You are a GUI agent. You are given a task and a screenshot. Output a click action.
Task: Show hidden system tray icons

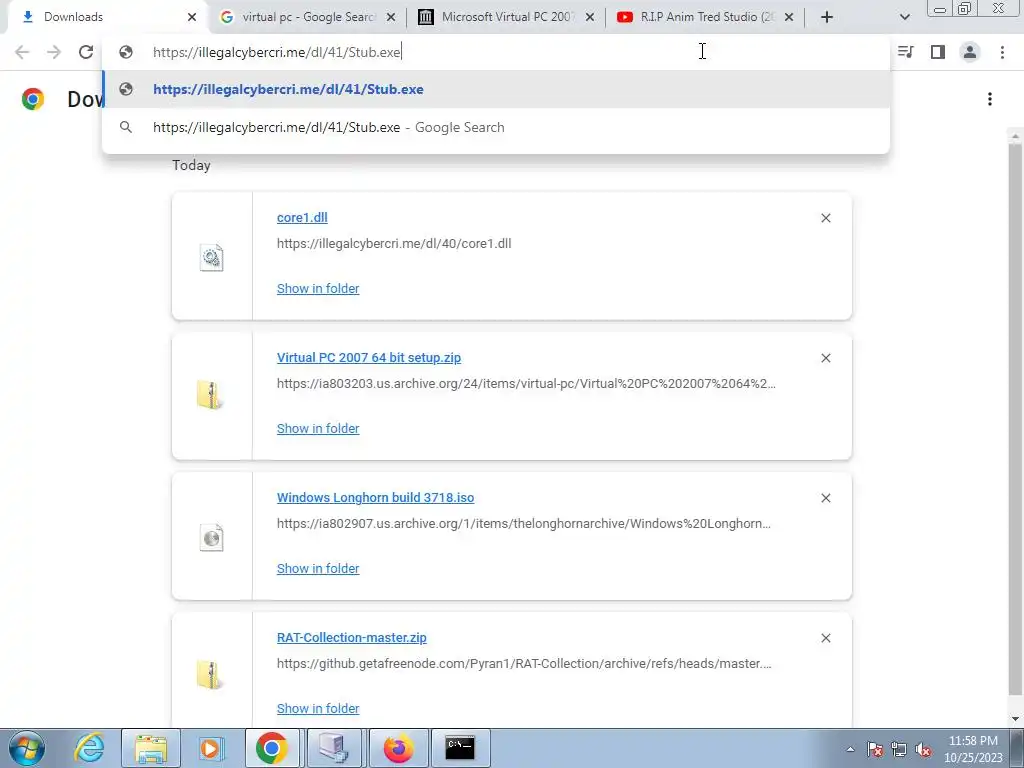point(850,749)
